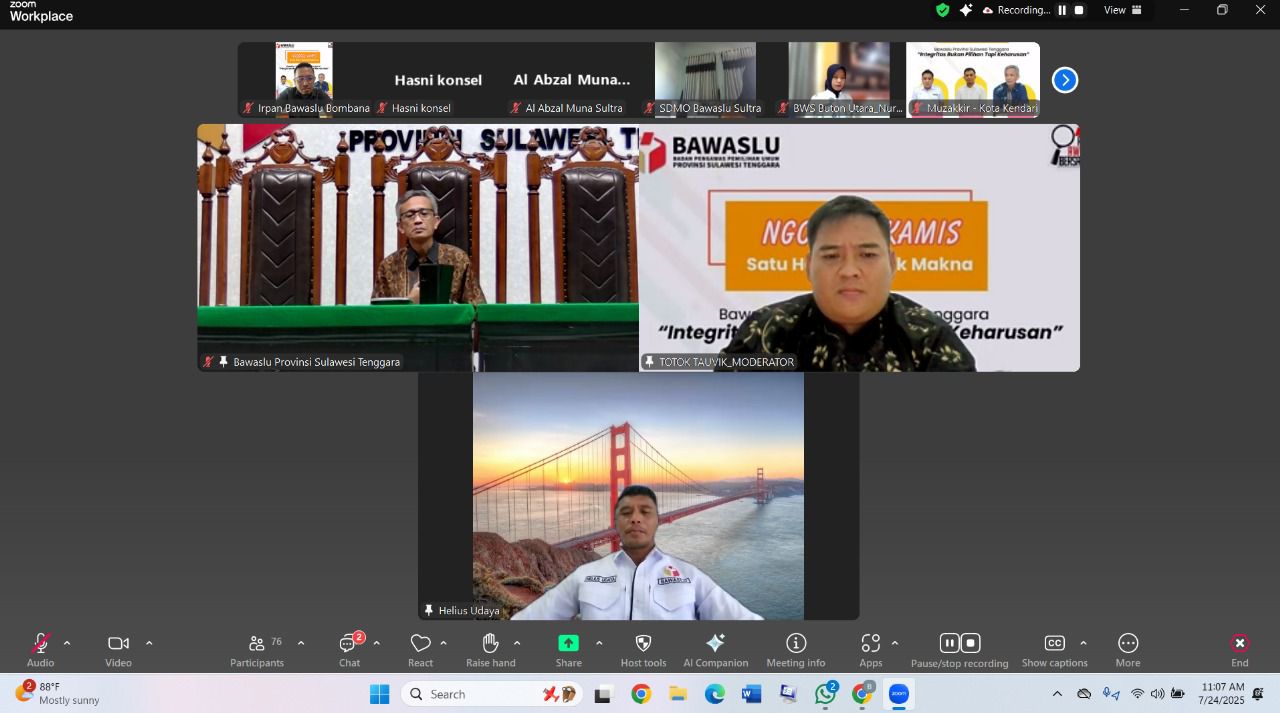Image resolution: width=1280 pixels, height=713 pixels.
Task: Mute the microphone using the Audio icon
Action: 38,643
